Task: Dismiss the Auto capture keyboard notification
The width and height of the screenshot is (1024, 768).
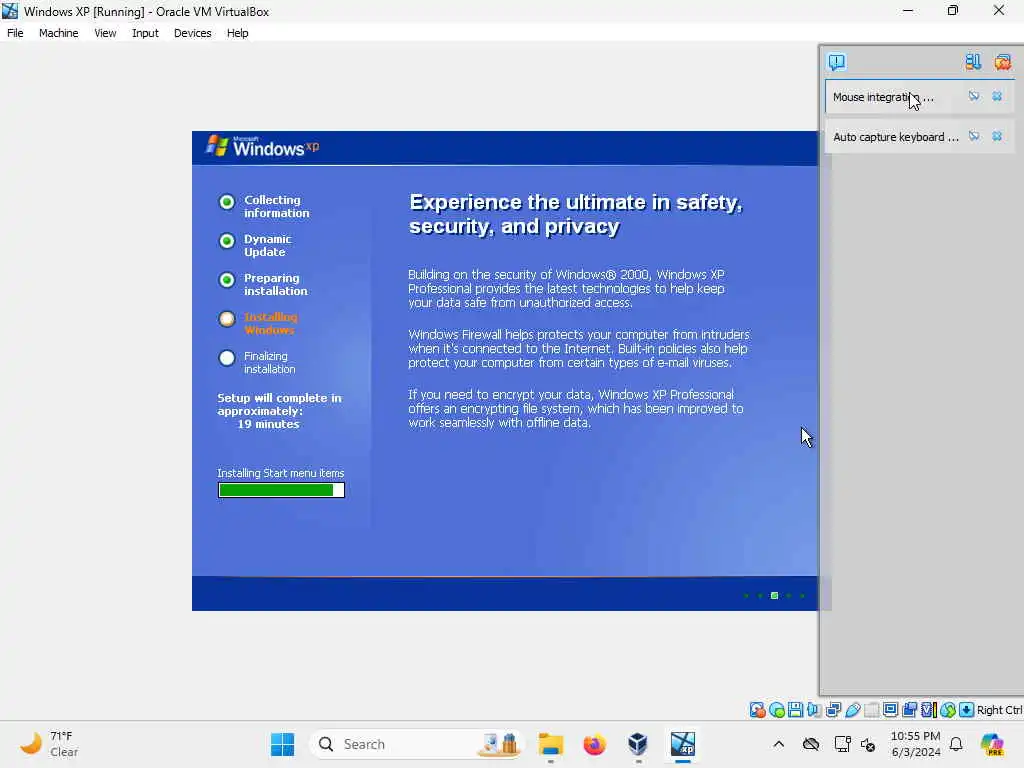Action: [997, 136]
